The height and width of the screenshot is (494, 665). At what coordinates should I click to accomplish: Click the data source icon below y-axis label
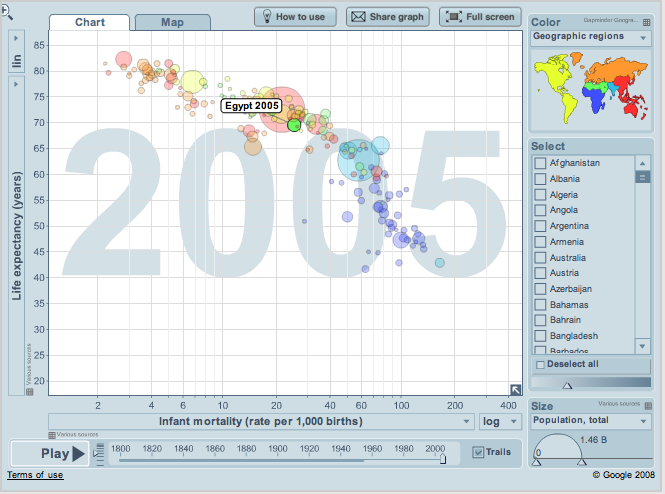pyautogui.click(x=29, y=391)
